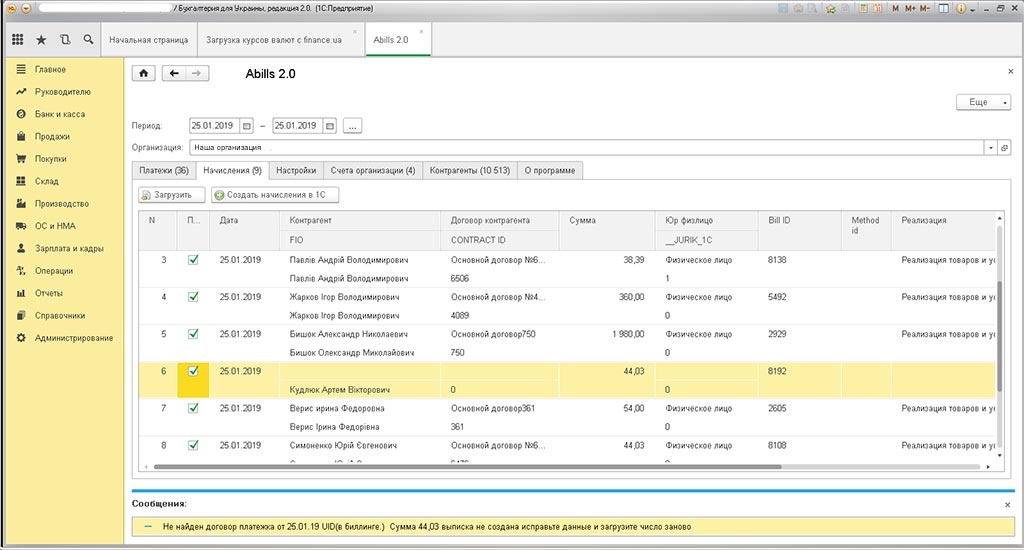This screenshot has height=550, width=1024.
Task: Toggle checkbox in highlighted row 6
Action: (x=193, y=371)
